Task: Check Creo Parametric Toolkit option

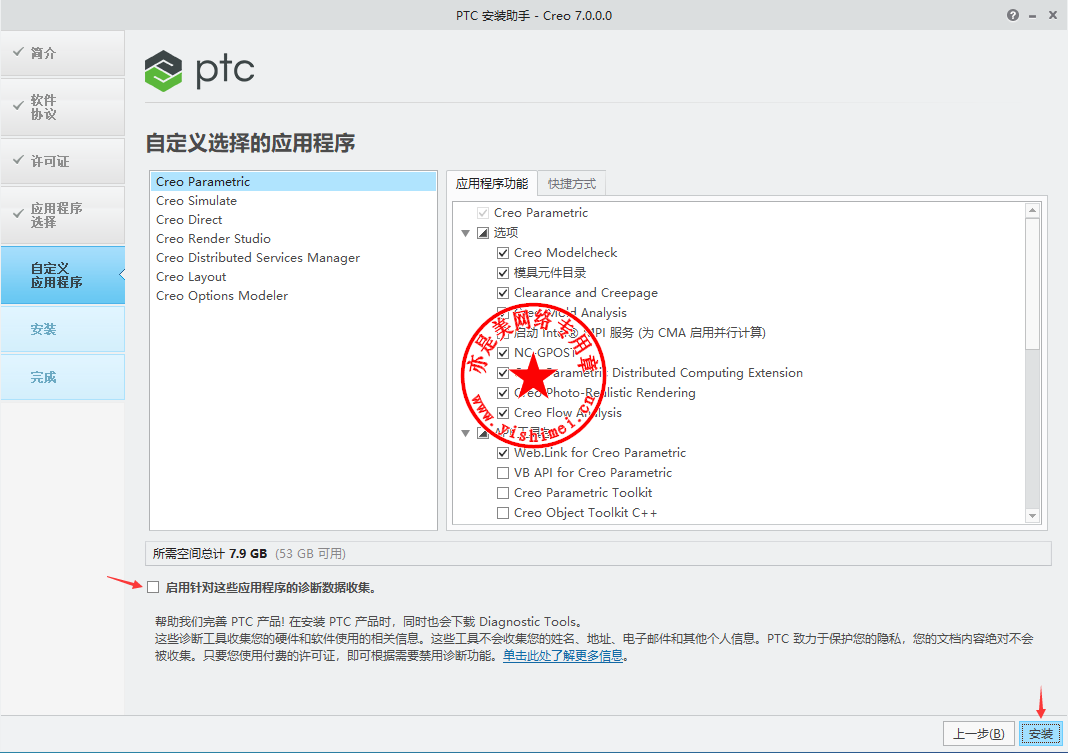Action: pos(503,493)
